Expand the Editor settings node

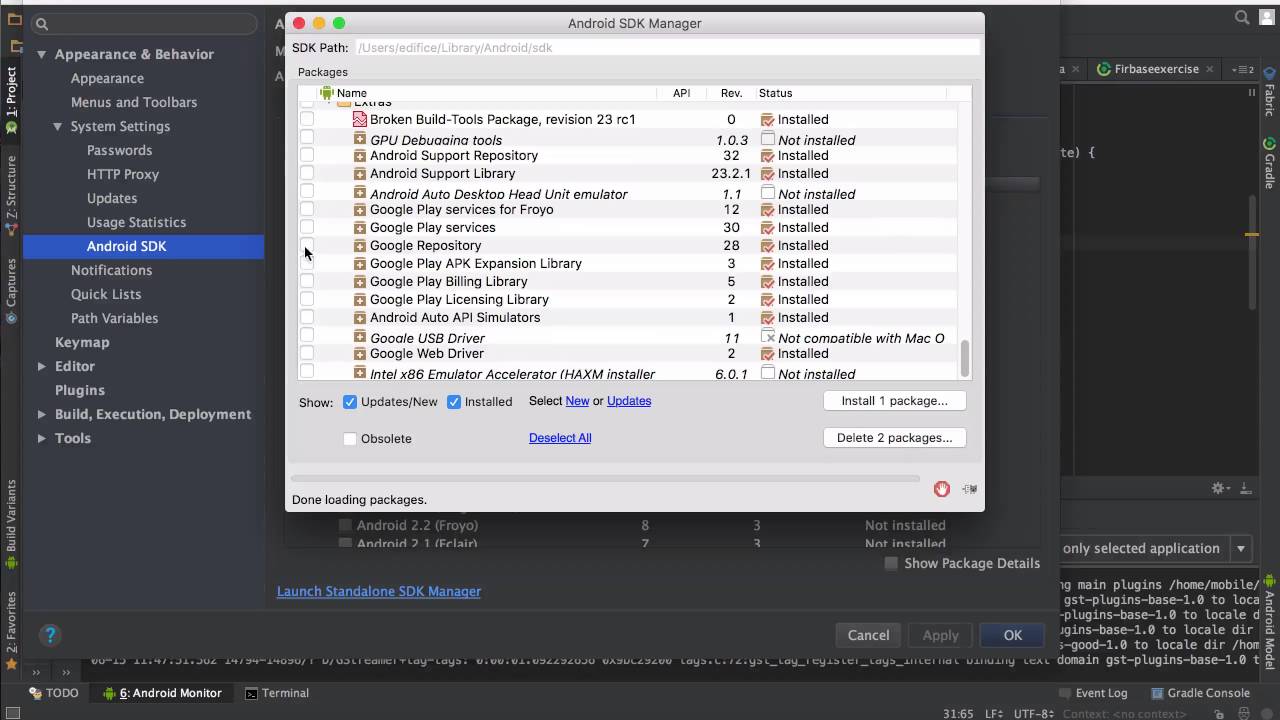[x=42, y=366]
